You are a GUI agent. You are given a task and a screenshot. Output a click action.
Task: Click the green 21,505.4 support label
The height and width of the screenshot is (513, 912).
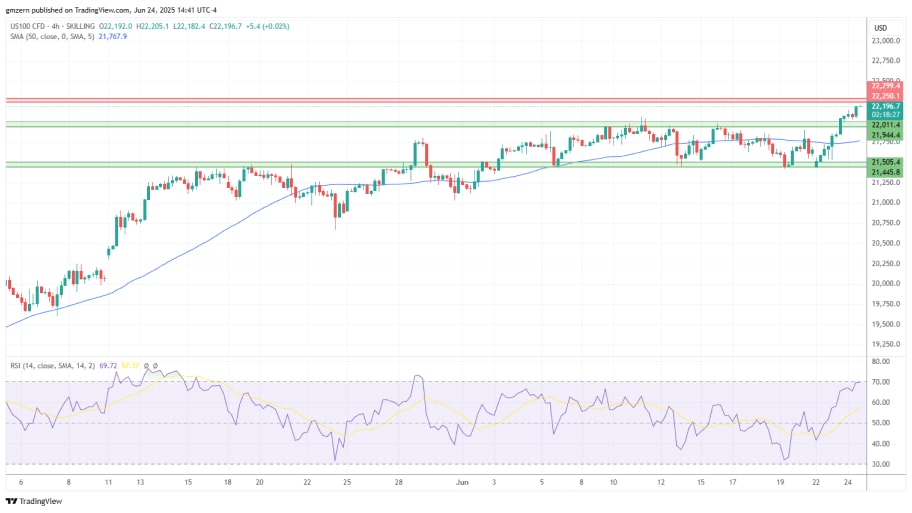(885, 161)
